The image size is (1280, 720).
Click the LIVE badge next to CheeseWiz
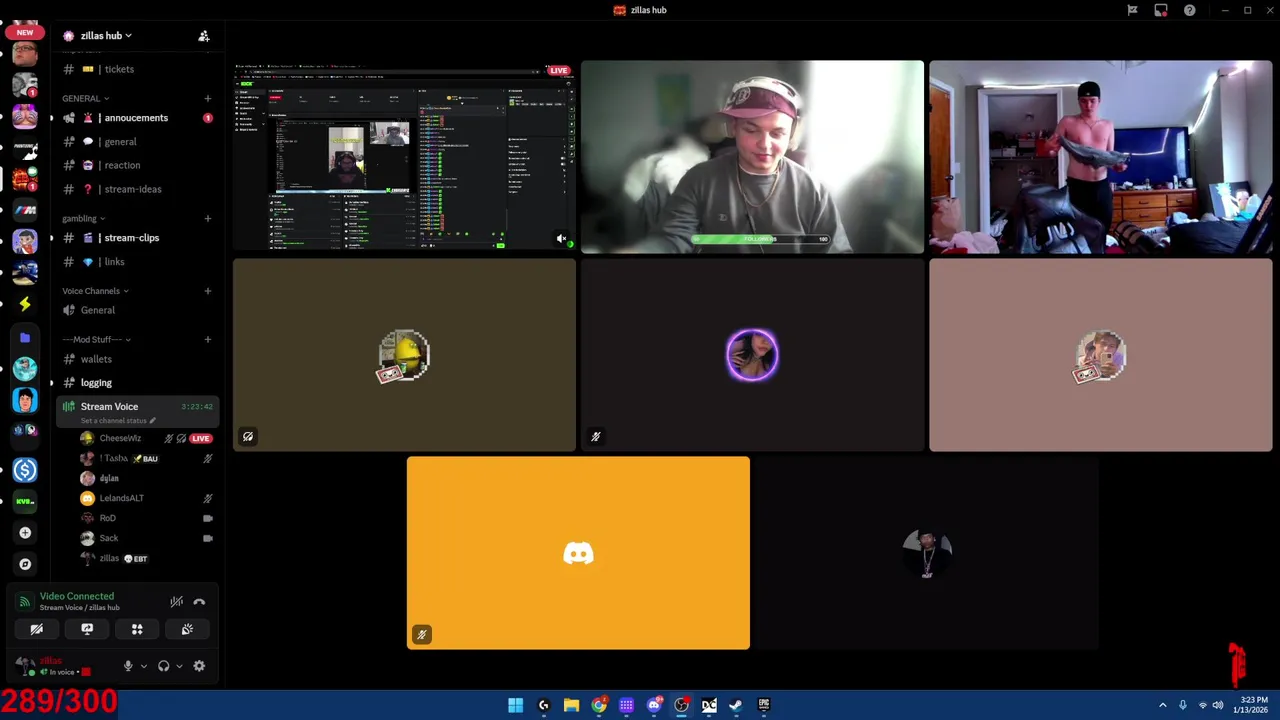click(201, 438)
